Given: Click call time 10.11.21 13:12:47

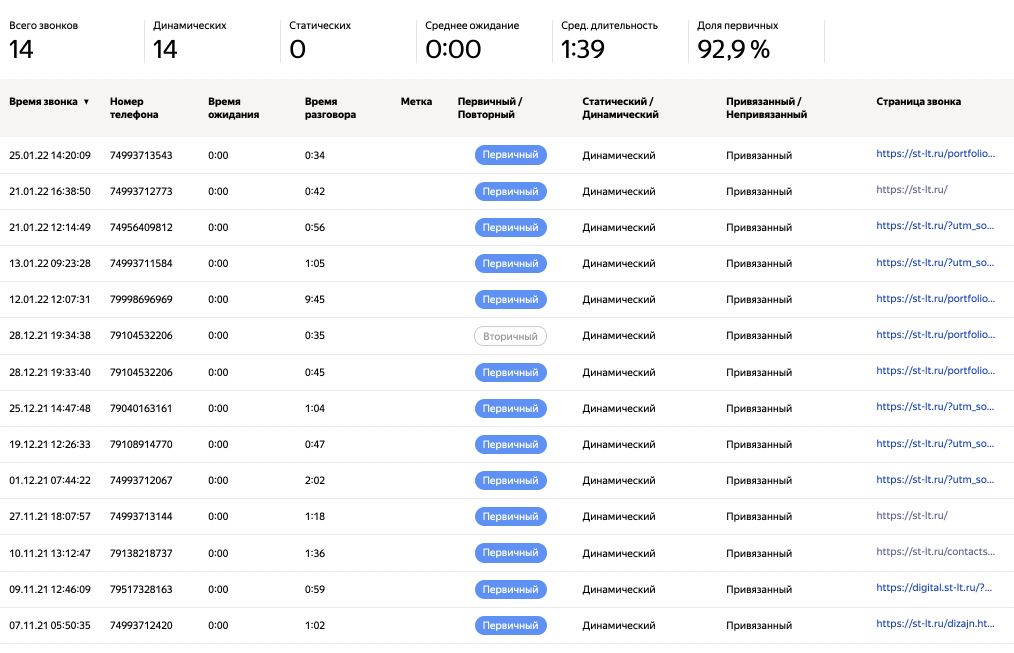Looking at the screenshot, I should [50, 553].
